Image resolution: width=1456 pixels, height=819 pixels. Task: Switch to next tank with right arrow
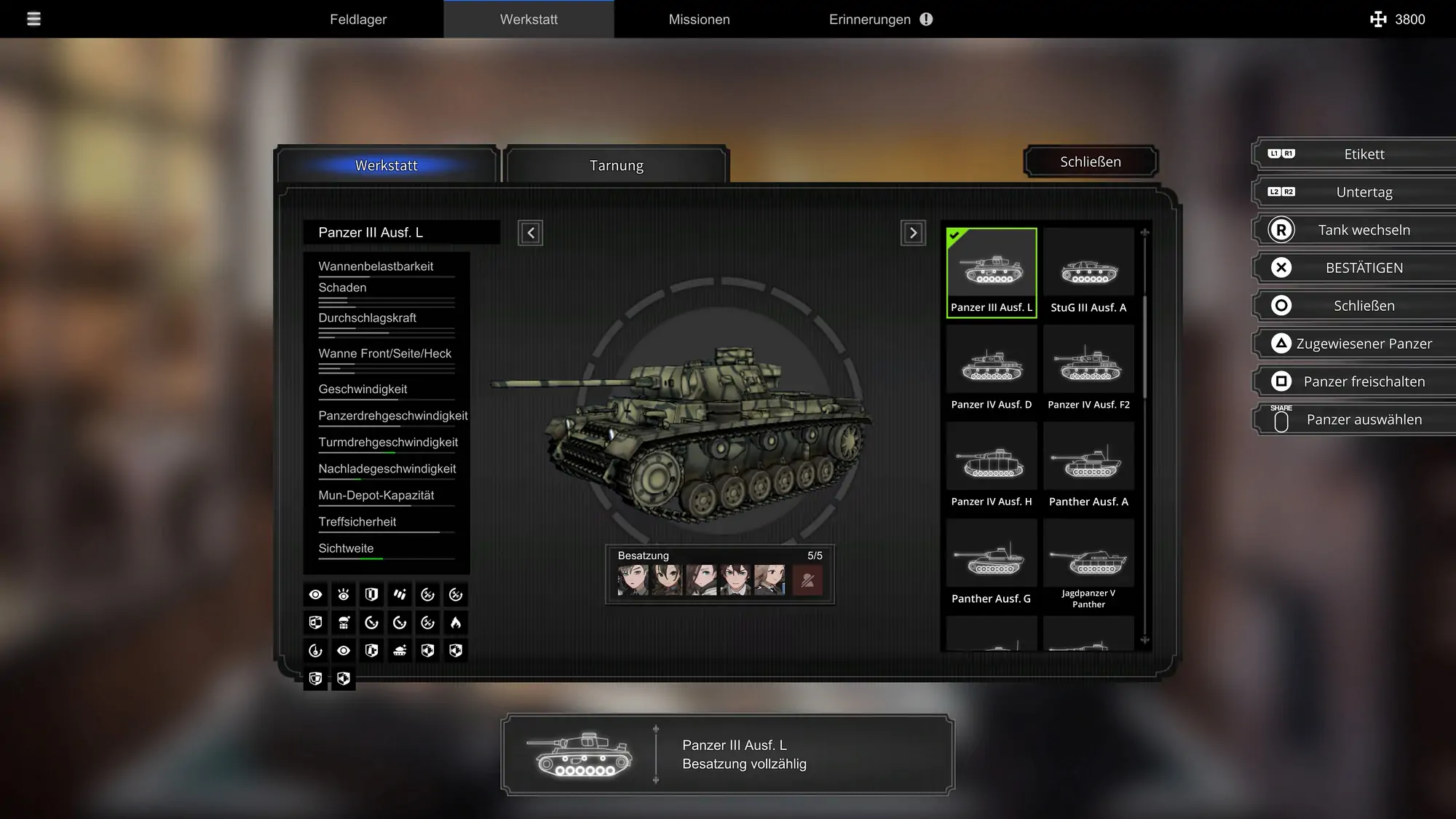(913, 233)
